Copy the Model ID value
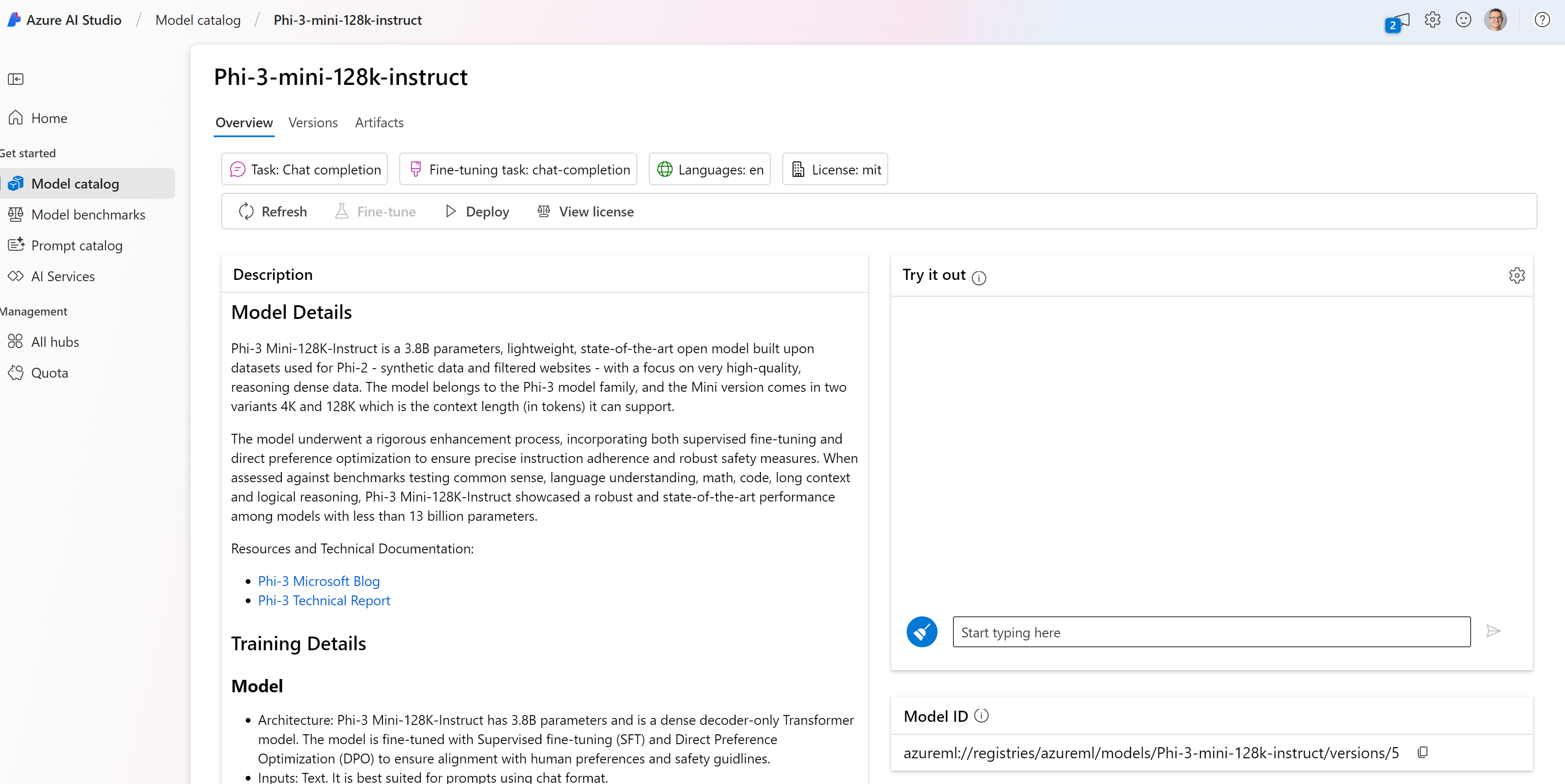 (x=1423, y=752)
